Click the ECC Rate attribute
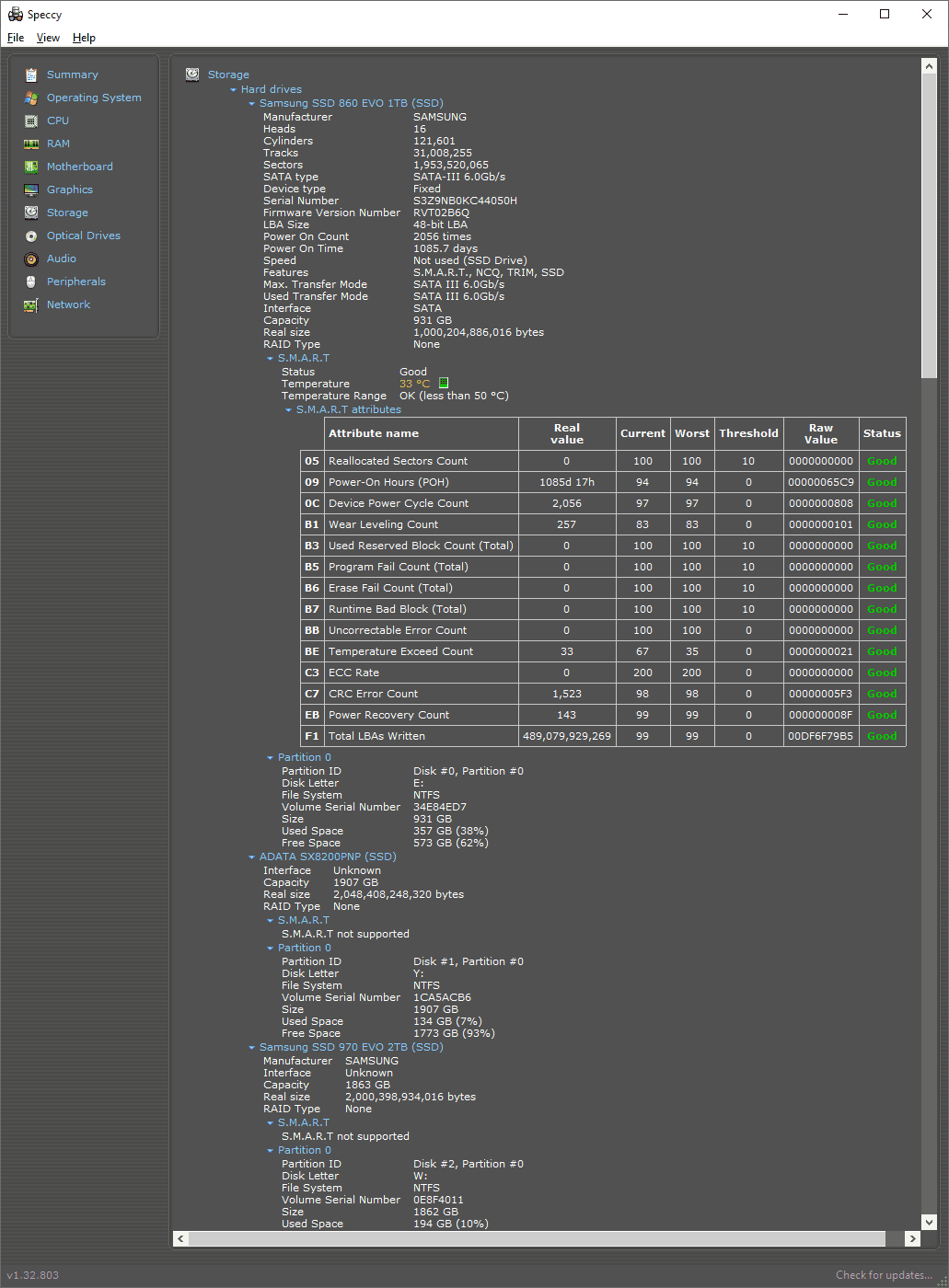Viewport: 949px width, 1288px height. 353,673
